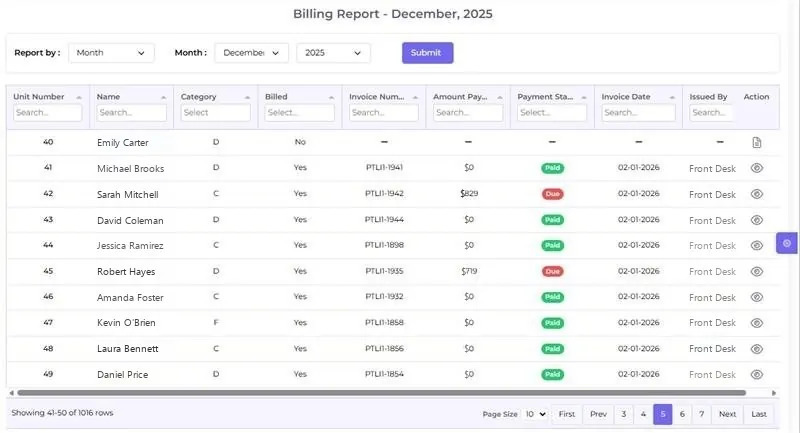View invoice for Michael Brooks
The height and width of the screenshot is (433, 800).
click(x=757, y=168)
